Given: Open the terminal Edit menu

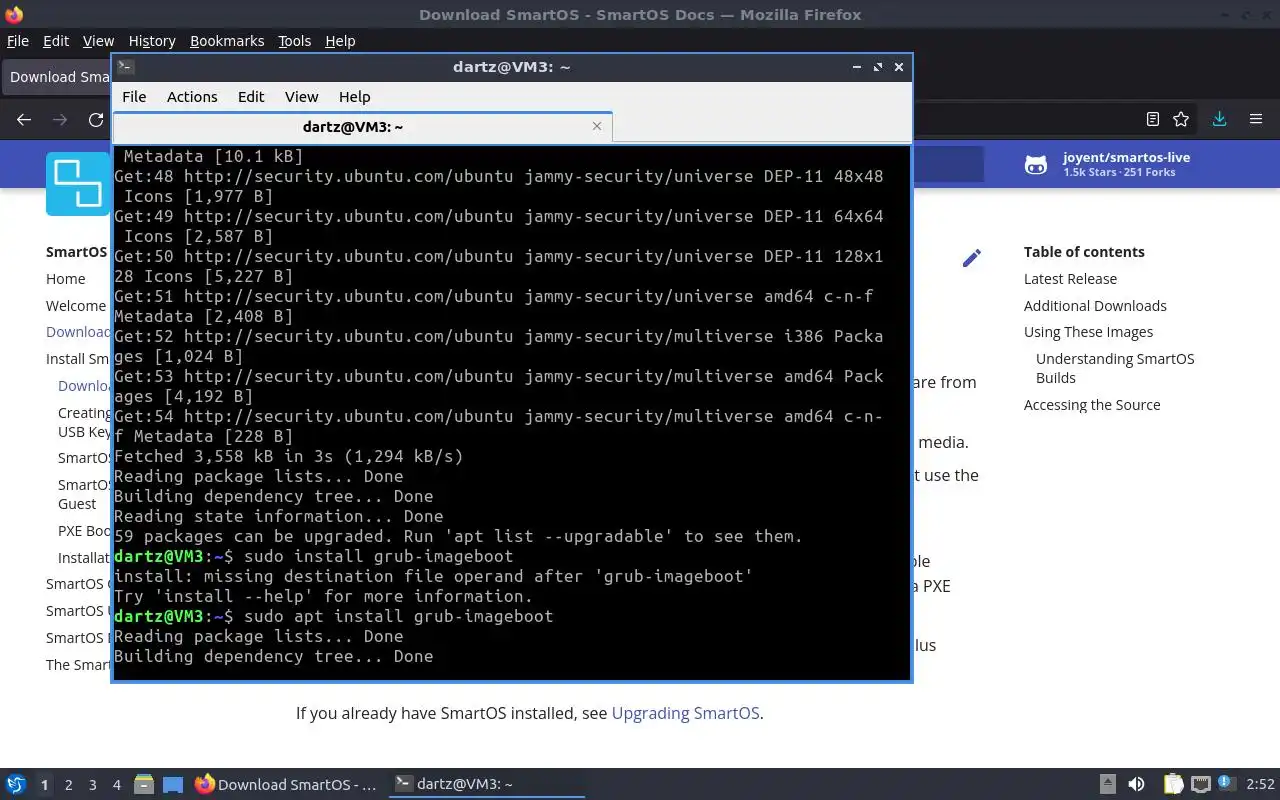Looking at the screenshot, I should point(251,97).
